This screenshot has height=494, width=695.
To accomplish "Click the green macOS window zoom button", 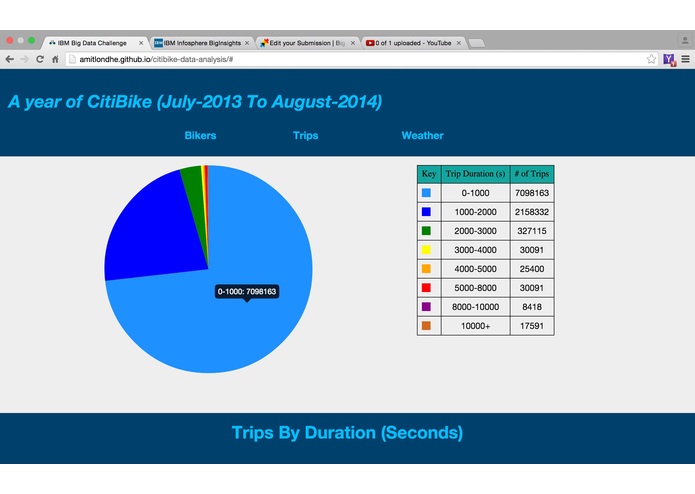I will point(31,40).
